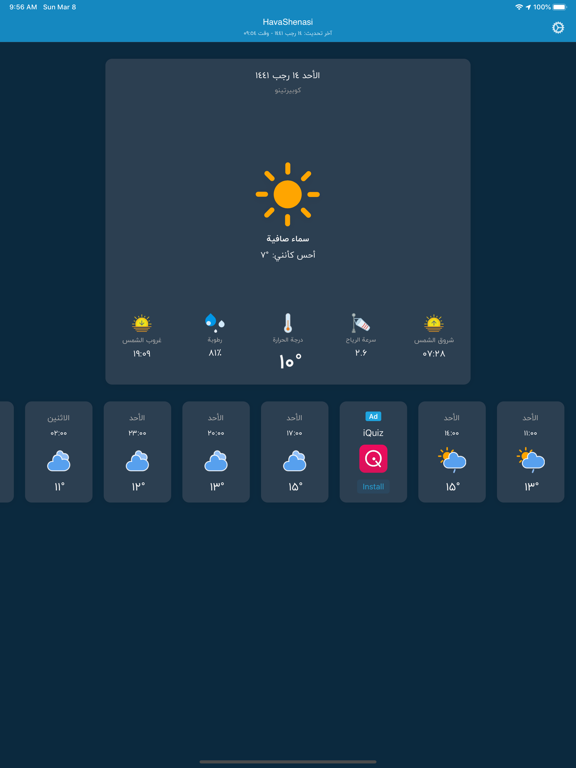Tap the feels like أحس كأنني ٧° text
Viewport: 576px width, 768px height.
coord(288,255)
